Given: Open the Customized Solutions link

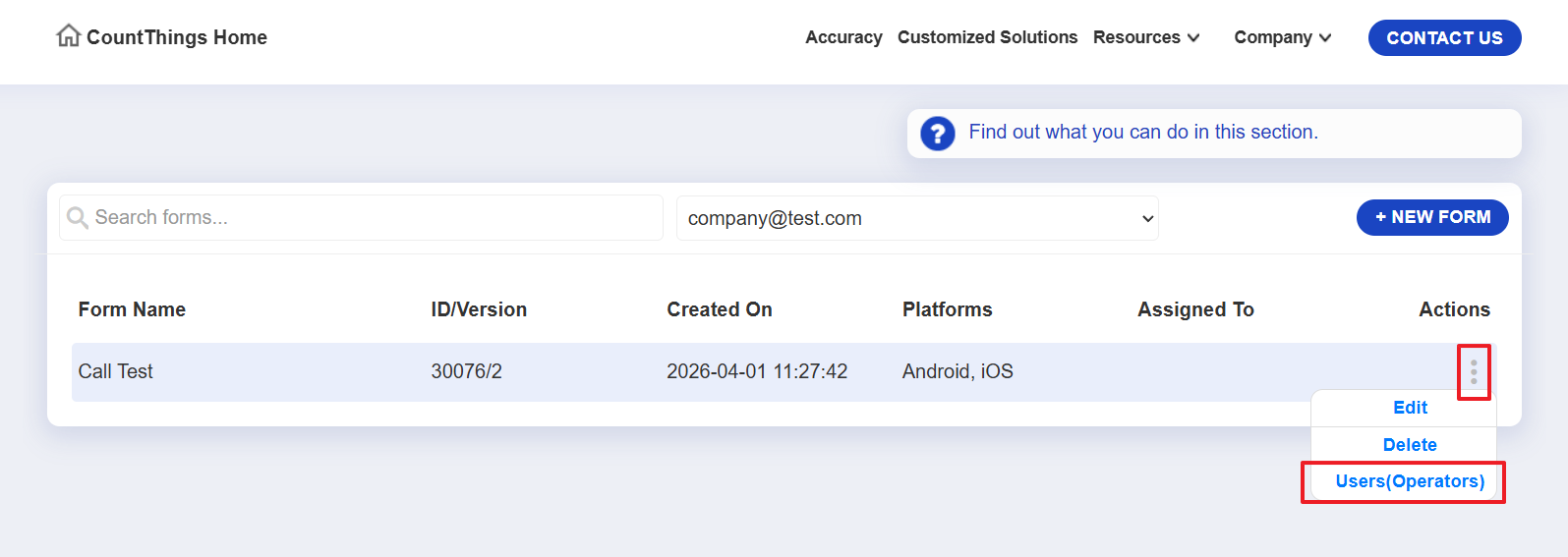Looking at the screenshot, I should coord(987,37).
